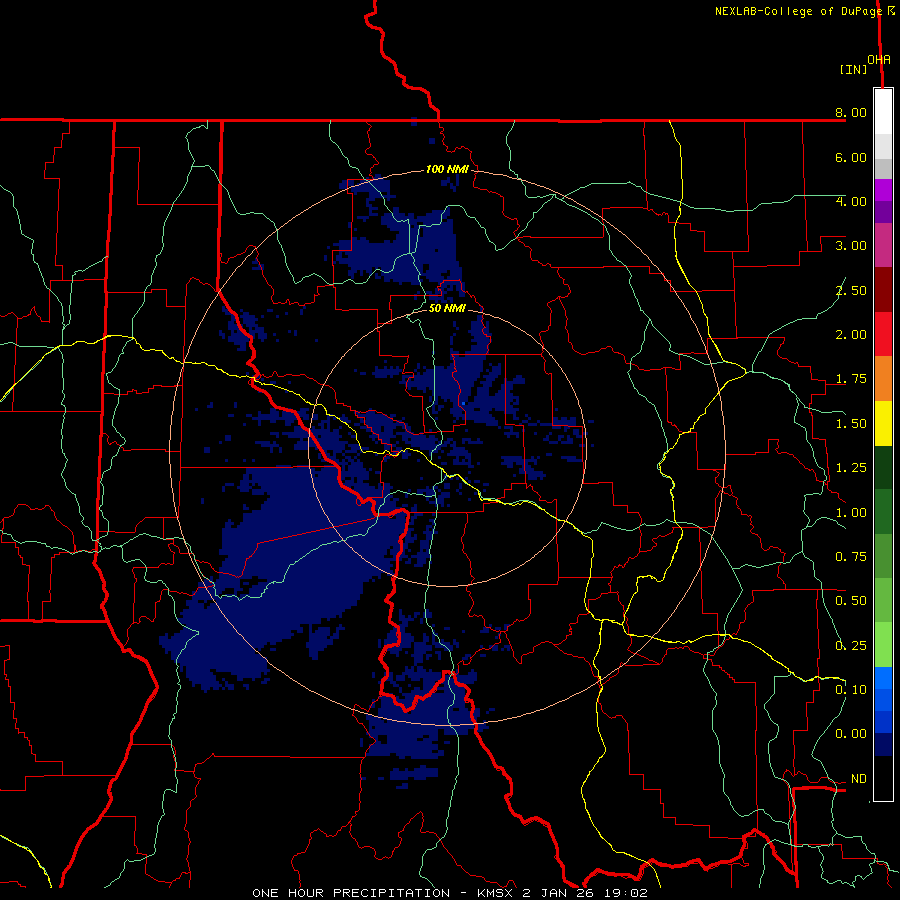
Task: Click the 0.10 legend value
Action: pos(851,690)
